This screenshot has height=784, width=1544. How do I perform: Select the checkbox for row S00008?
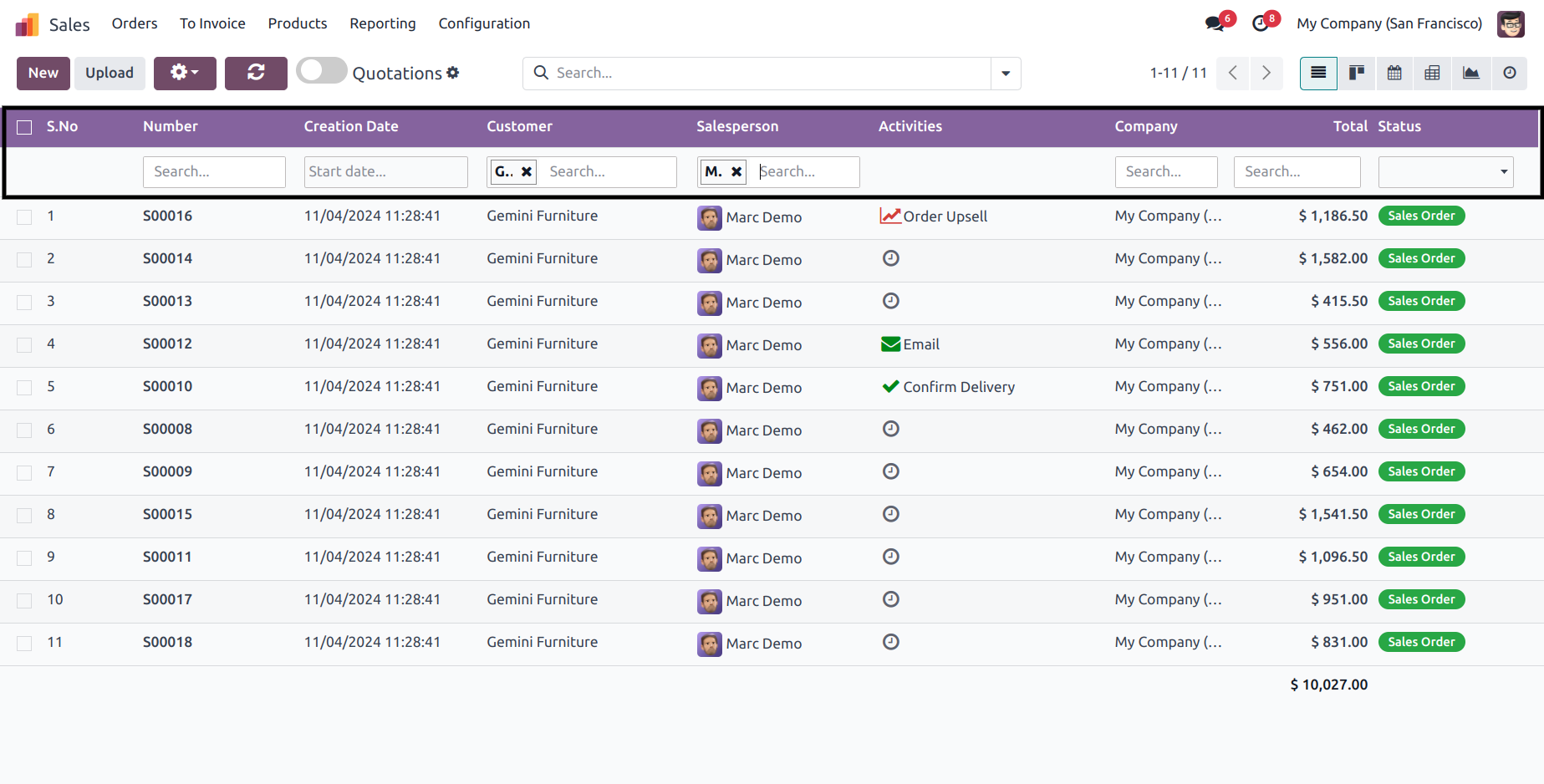tap(24, 430)
